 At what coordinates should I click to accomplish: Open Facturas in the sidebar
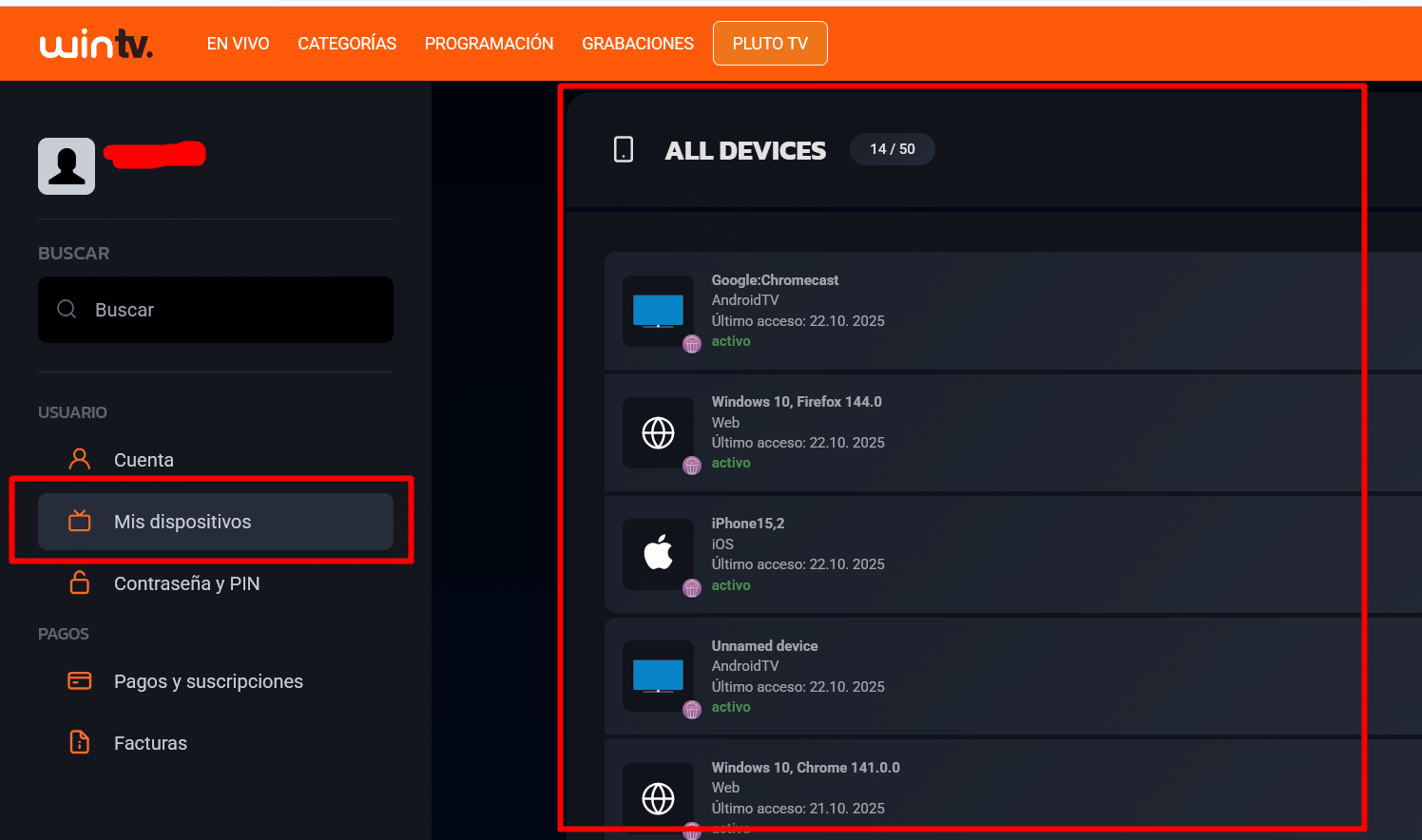pos(150,743)
